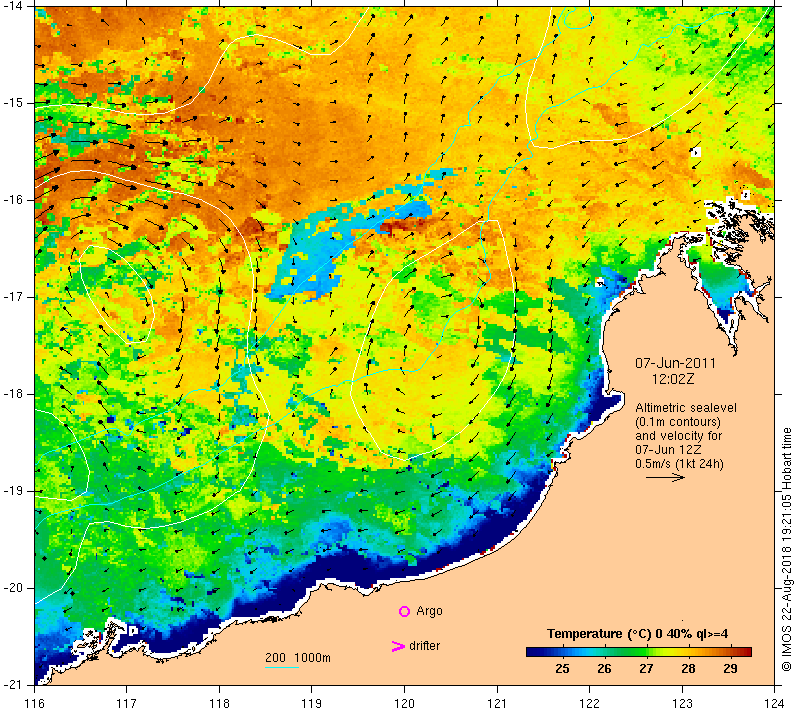Click the '-19' latitude axis label

(12, 491)
